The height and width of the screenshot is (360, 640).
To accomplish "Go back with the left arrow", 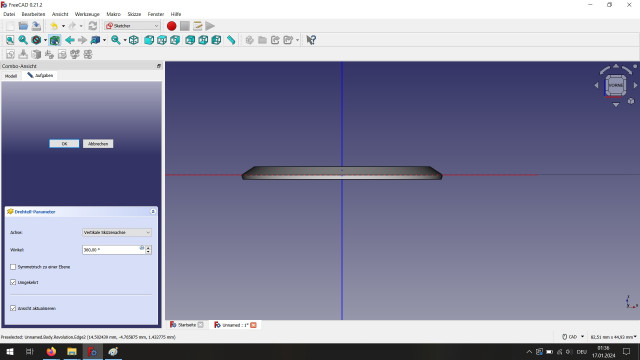I will tap(70, 40).
